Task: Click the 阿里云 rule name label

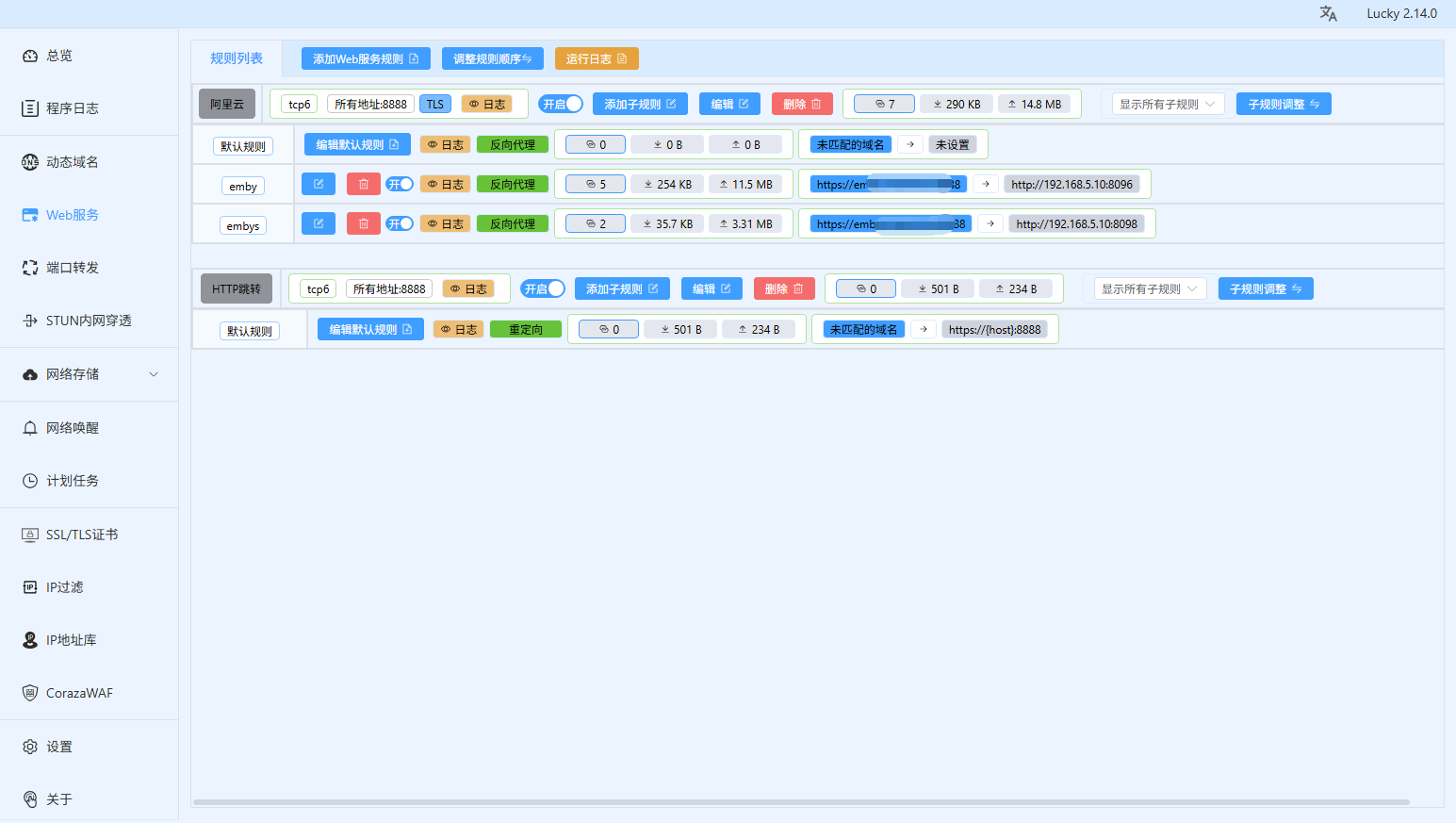Action: 227,104
